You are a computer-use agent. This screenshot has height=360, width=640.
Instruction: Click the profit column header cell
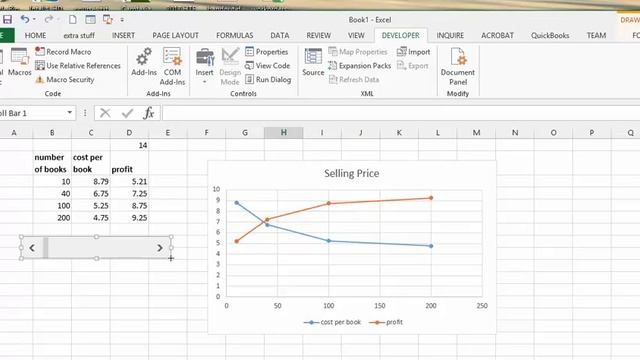tap(129, 163)
